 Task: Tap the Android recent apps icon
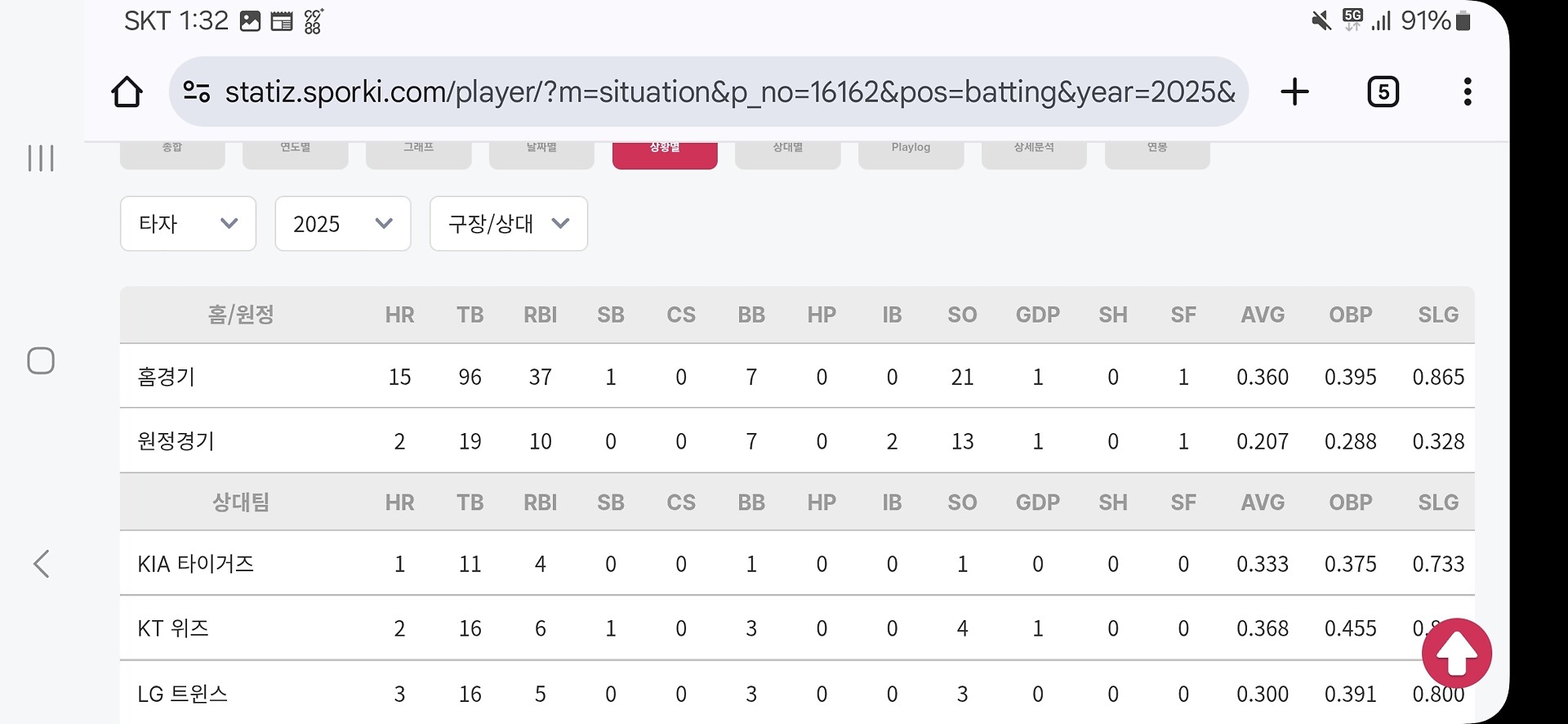tap(41, 158)
